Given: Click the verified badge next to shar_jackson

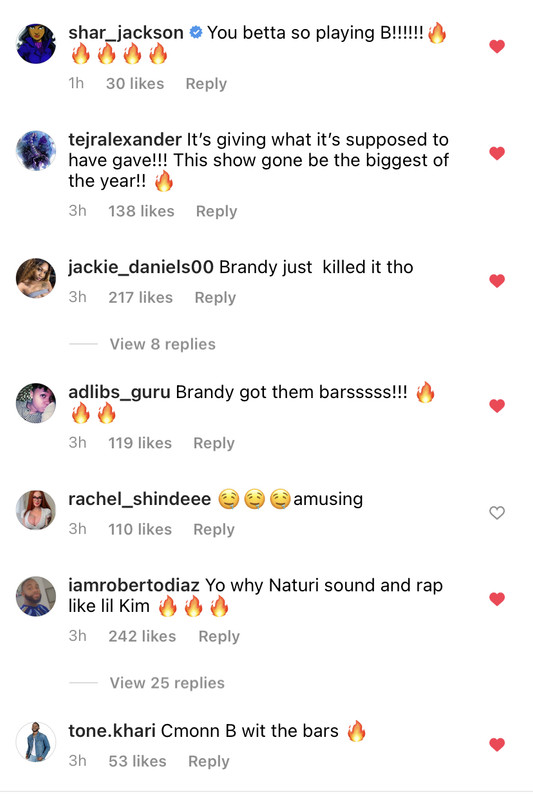Looking at the screenshot, I should coord(195,33).
